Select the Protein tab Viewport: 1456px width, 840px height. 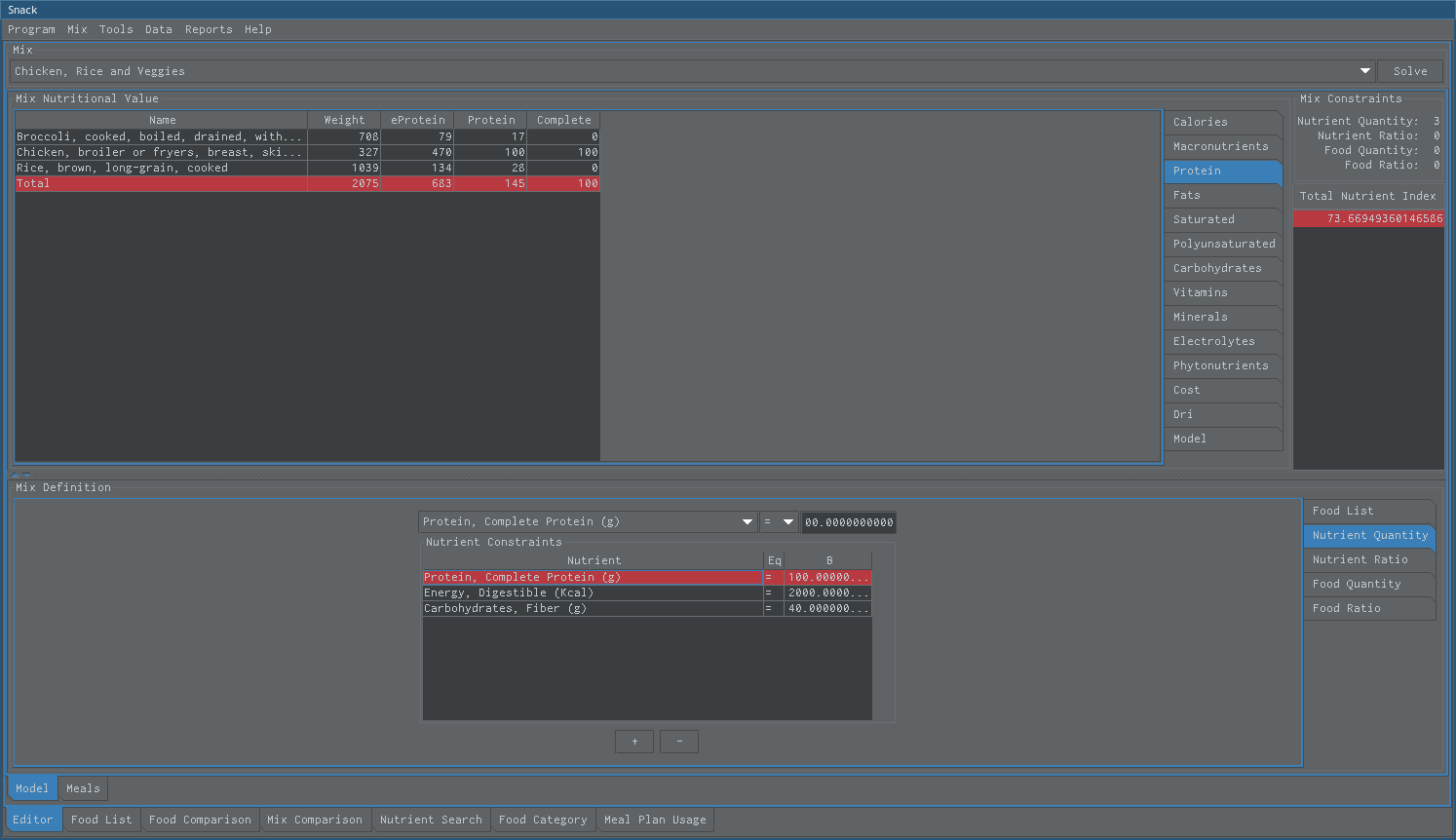pyautogui.click(x=1222, y=171)
